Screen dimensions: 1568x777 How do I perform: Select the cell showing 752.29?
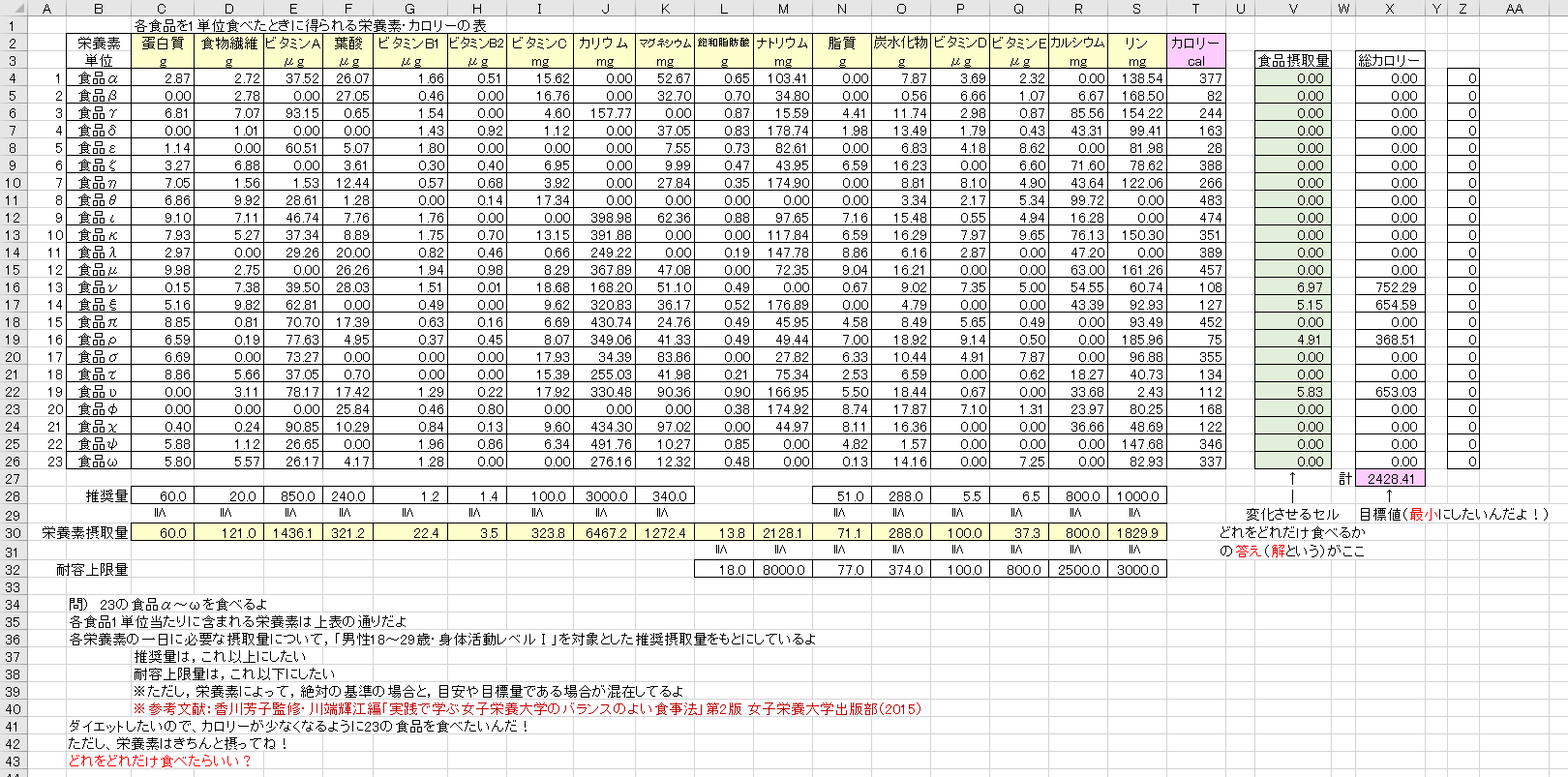1390,287
